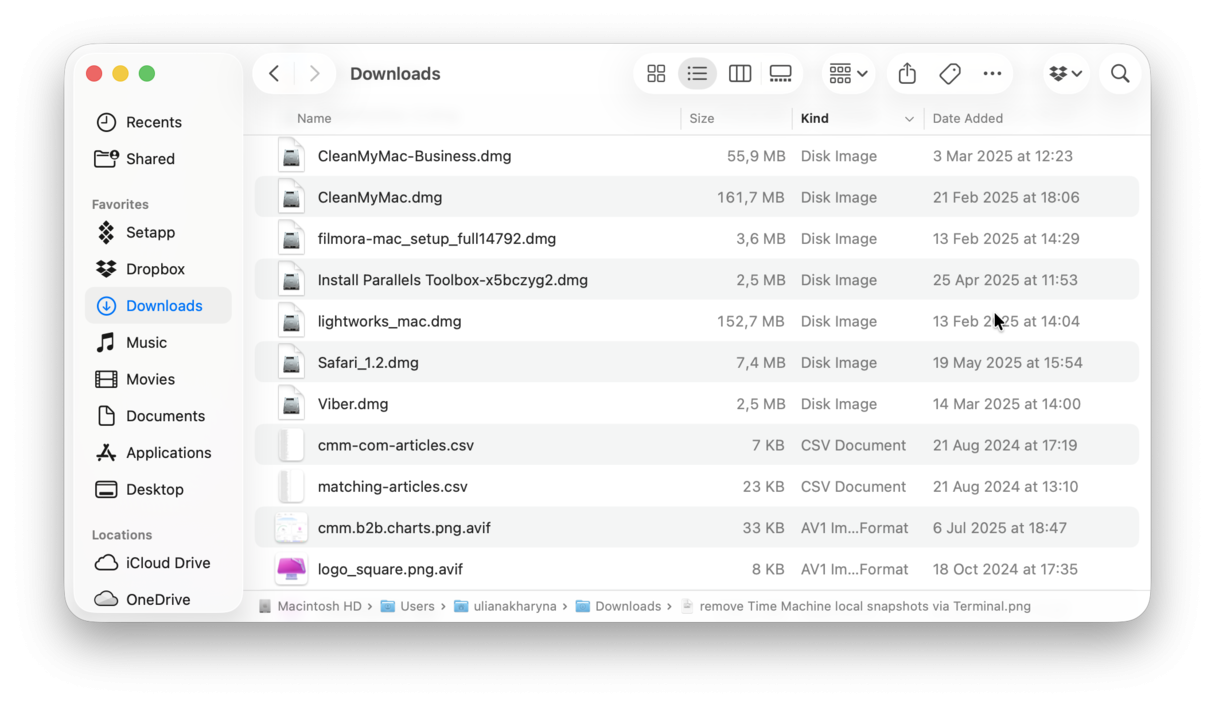This screenshot has width=1215, height=707.
Task: Open the Dropbox toolbar icon
Action: (x=1060, y=73)
